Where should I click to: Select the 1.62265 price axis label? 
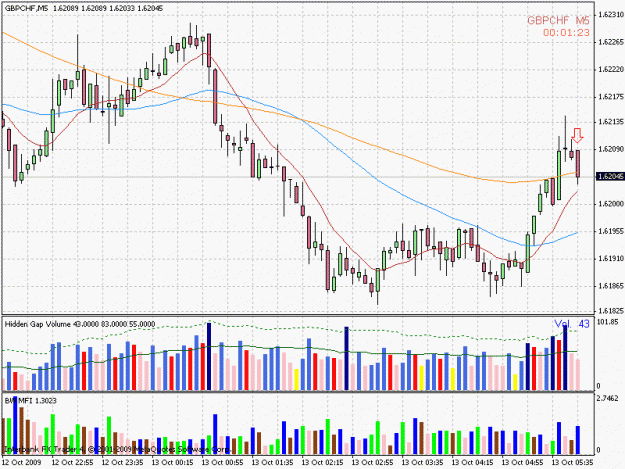tap(611, 42)
